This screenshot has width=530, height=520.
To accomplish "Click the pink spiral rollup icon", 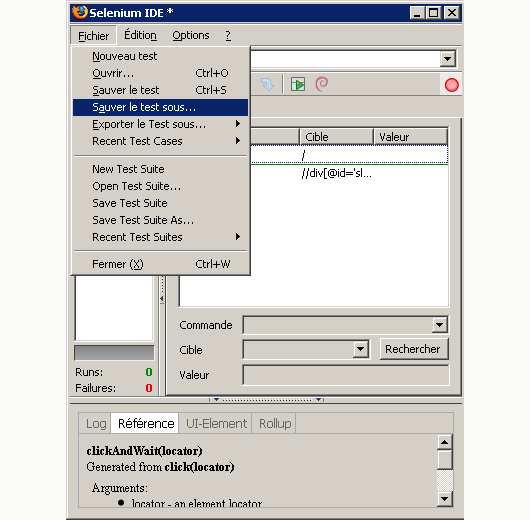I will tap(321, 84).
